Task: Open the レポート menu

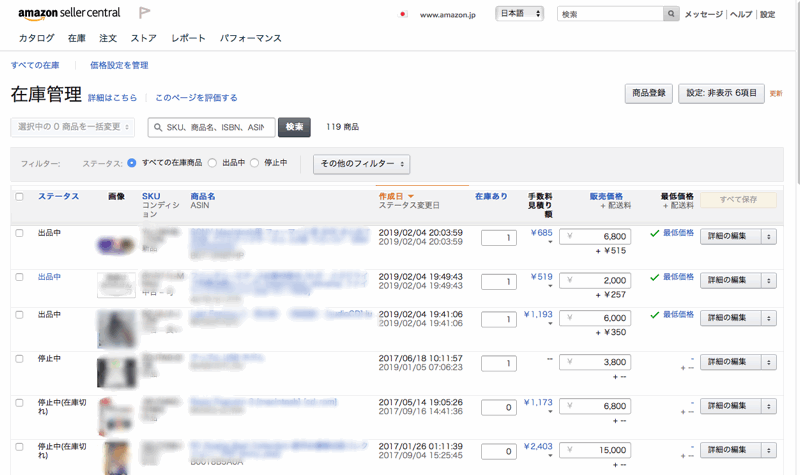Action: pyautogui.click(x=188, y=38)
